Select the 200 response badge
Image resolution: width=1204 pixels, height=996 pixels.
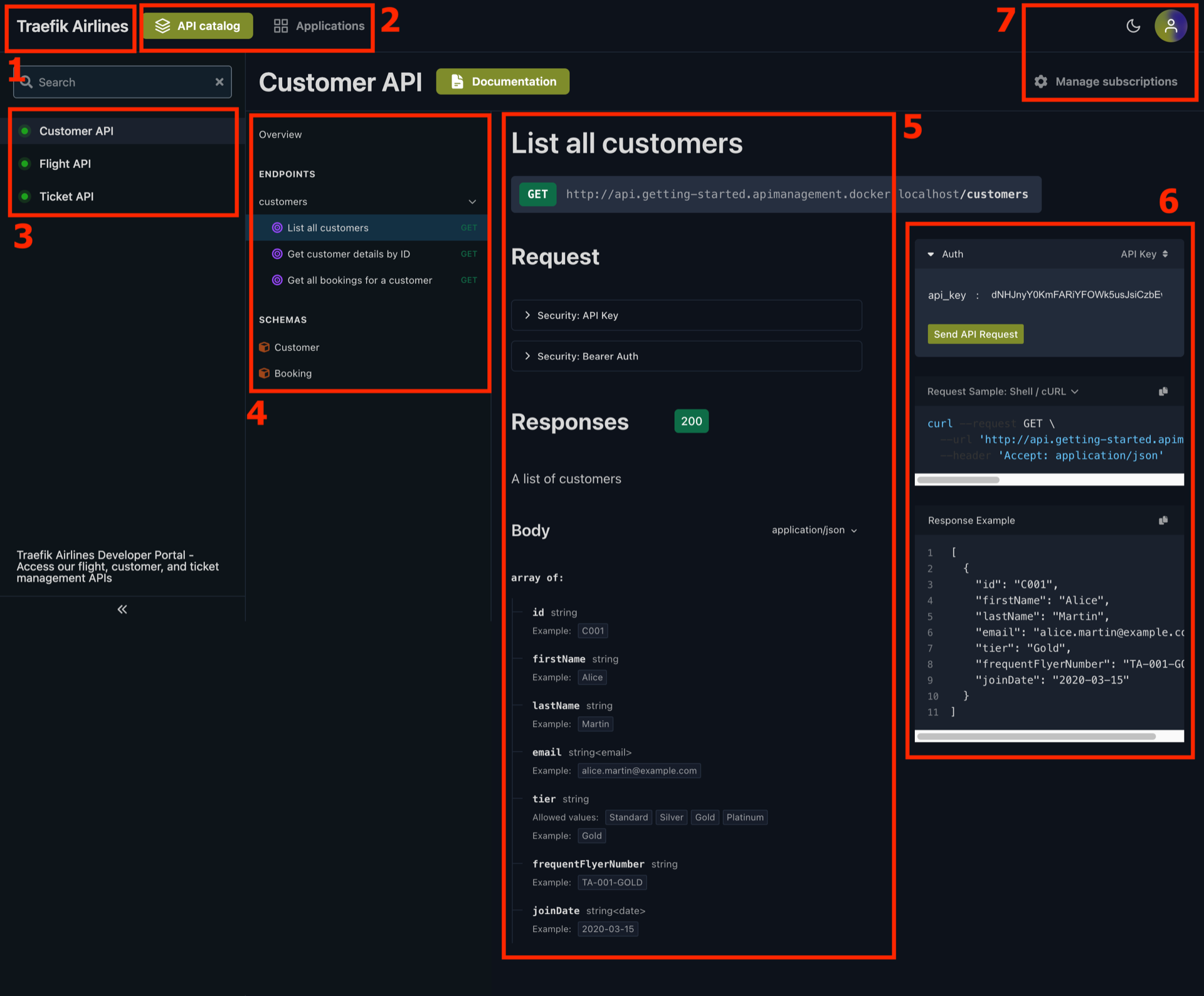[x=691, y=421]
